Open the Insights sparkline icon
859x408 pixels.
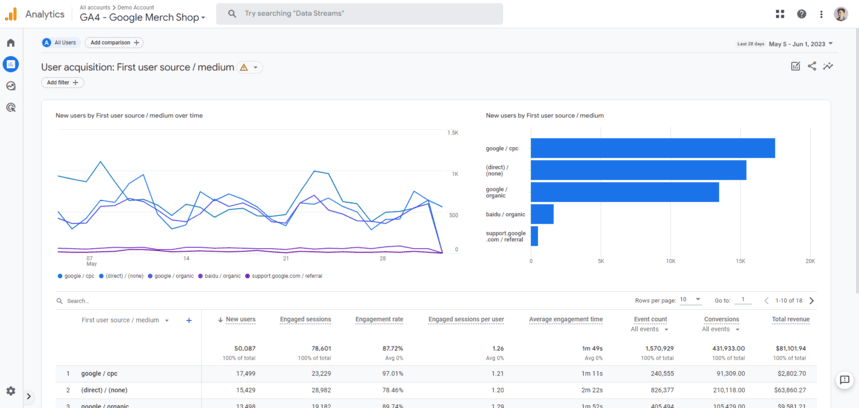coord(828,67)
